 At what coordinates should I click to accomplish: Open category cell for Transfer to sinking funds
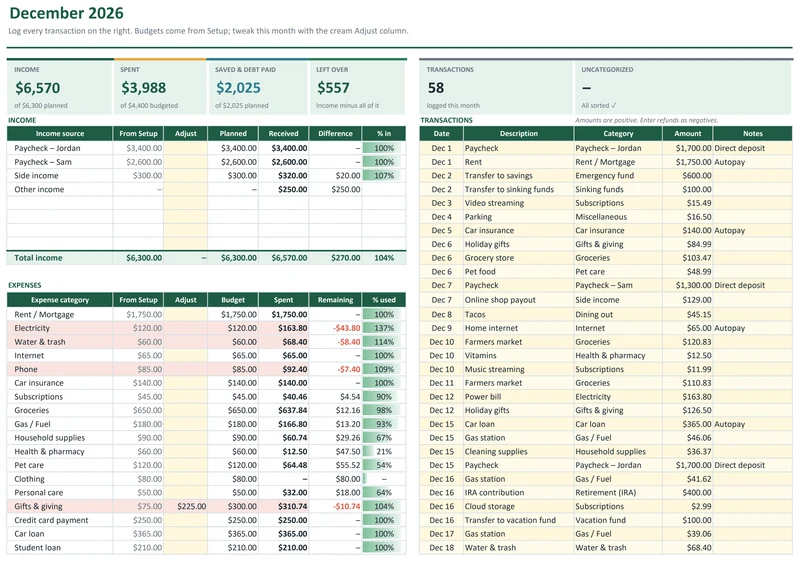618,189
